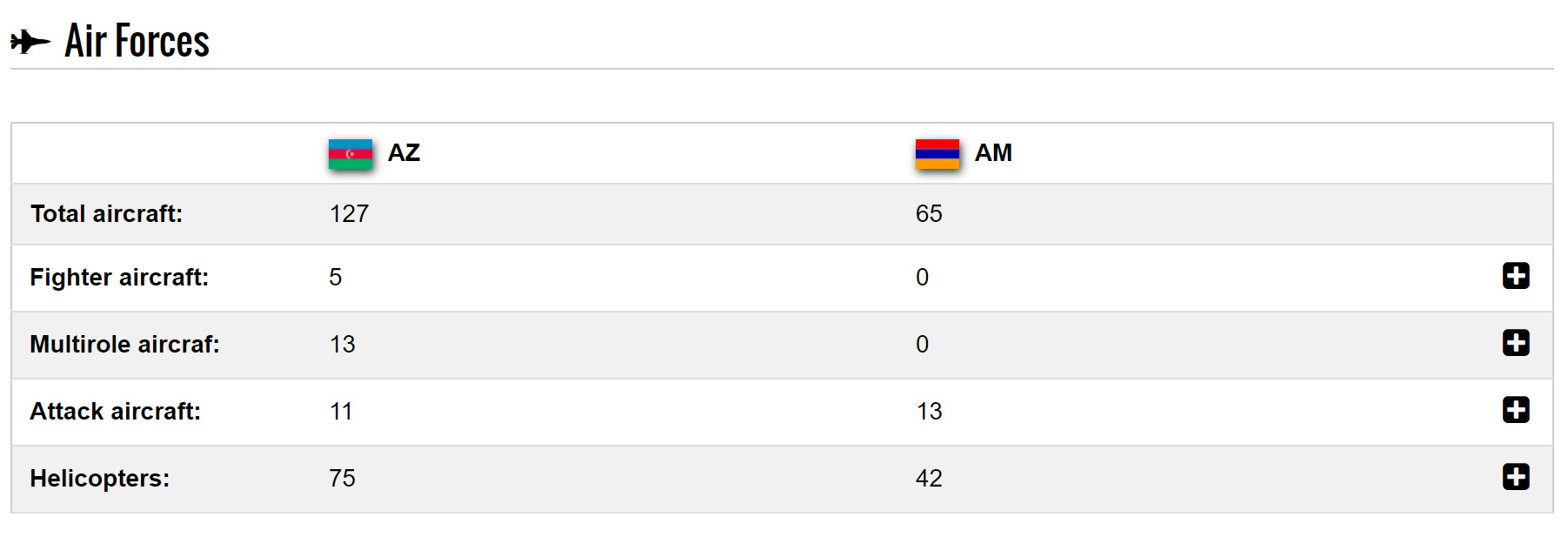Click AZ helicopters value 75
Image resolution: width=1568 pixels, height=544 pixels.
tap(342, 479)
